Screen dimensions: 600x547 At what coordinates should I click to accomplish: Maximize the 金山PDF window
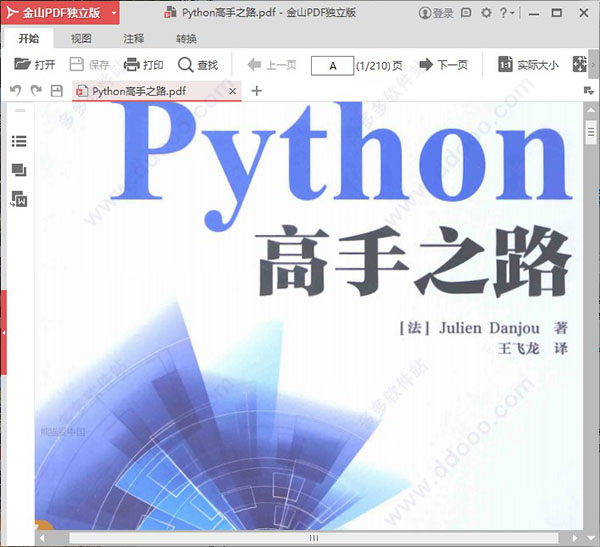(557, 13)
